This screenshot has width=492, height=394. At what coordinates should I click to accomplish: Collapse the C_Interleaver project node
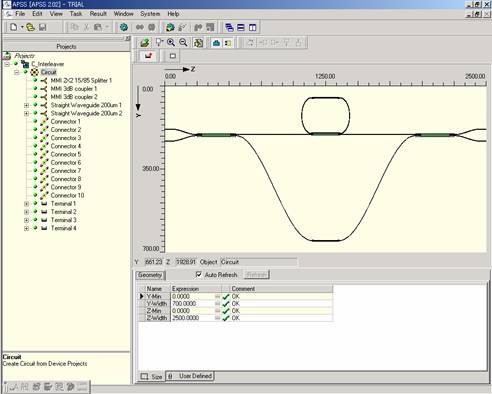7,64
